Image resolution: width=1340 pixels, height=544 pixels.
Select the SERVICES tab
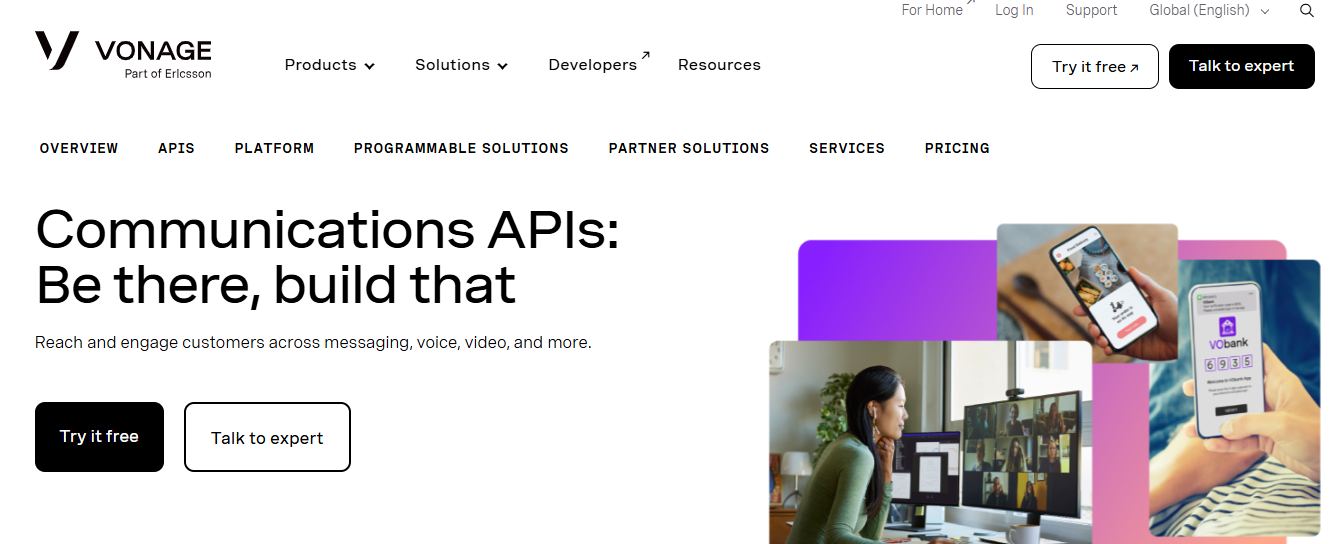point(847,148)
